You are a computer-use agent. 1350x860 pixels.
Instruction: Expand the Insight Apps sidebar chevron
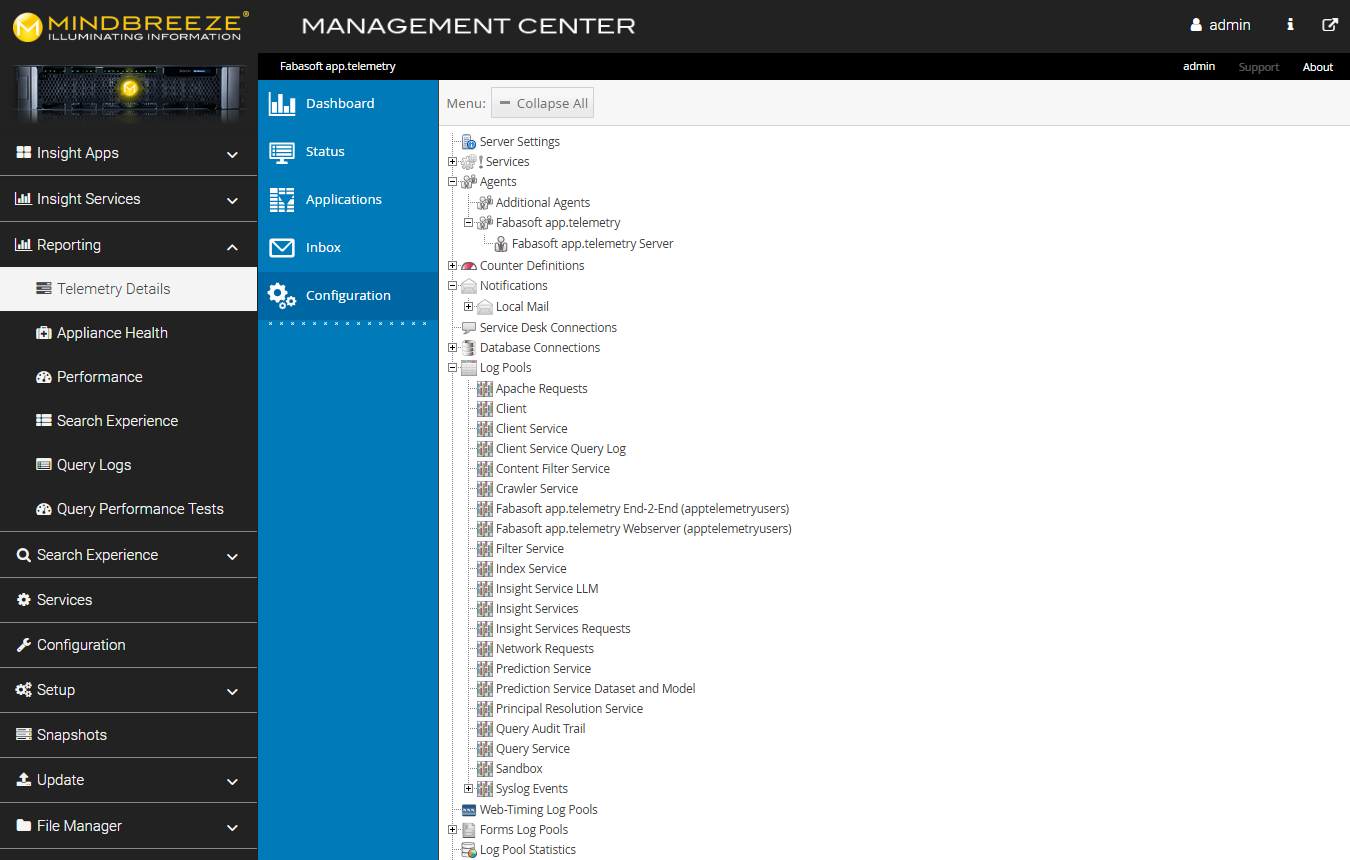click(x=232, y=154)
